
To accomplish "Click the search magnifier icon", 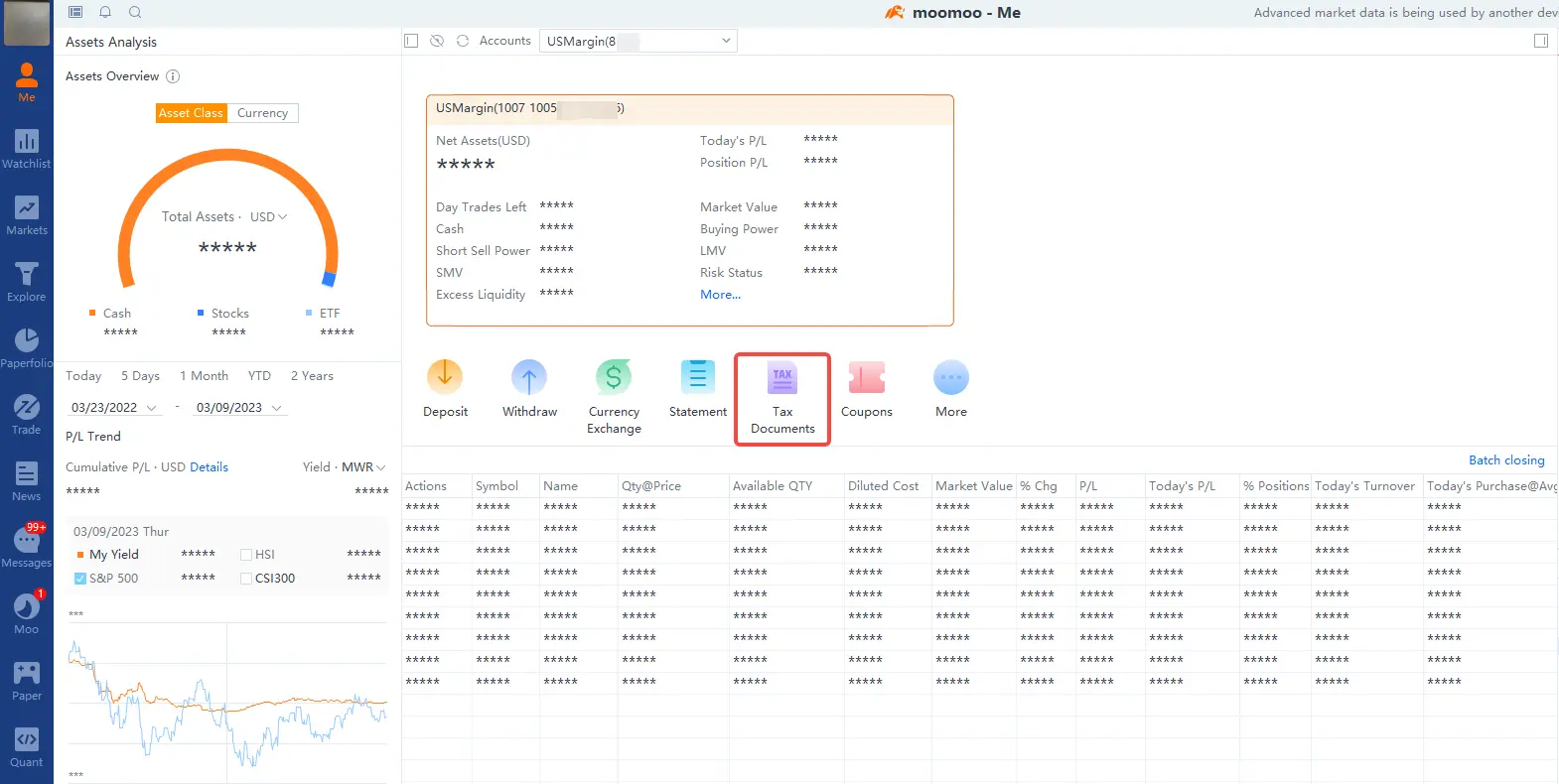I will coord(135,12).
